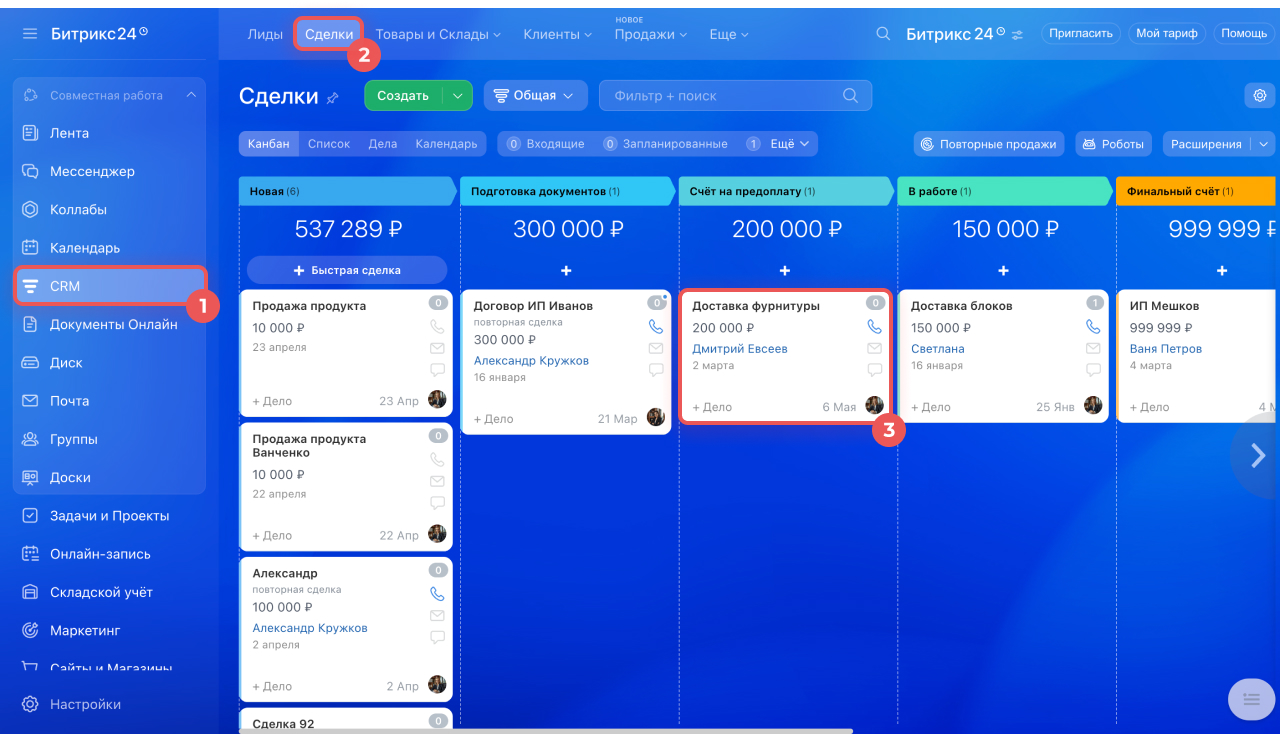Click the Мой тариф button
1280x734 pixels.
[x=1167, y=33]
